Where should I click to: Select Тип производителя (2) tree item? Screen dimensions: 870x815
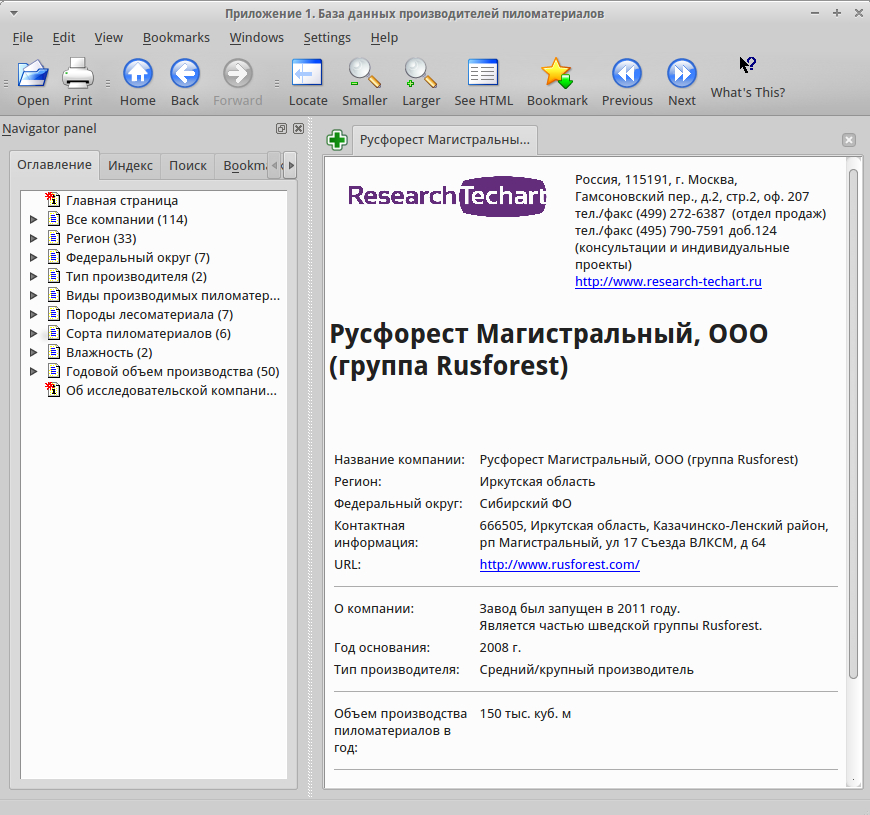click(136, 276)
